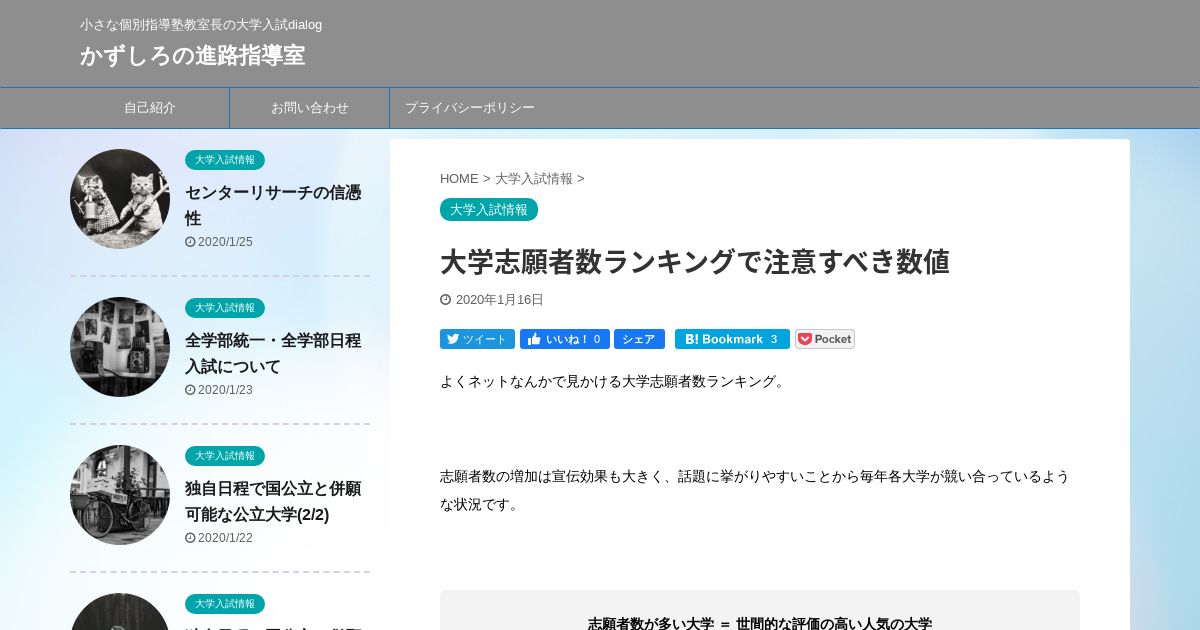1200x630 pixels.
Task: Open the かずしろの進路指導室 site title
Action: click(192, 55)
